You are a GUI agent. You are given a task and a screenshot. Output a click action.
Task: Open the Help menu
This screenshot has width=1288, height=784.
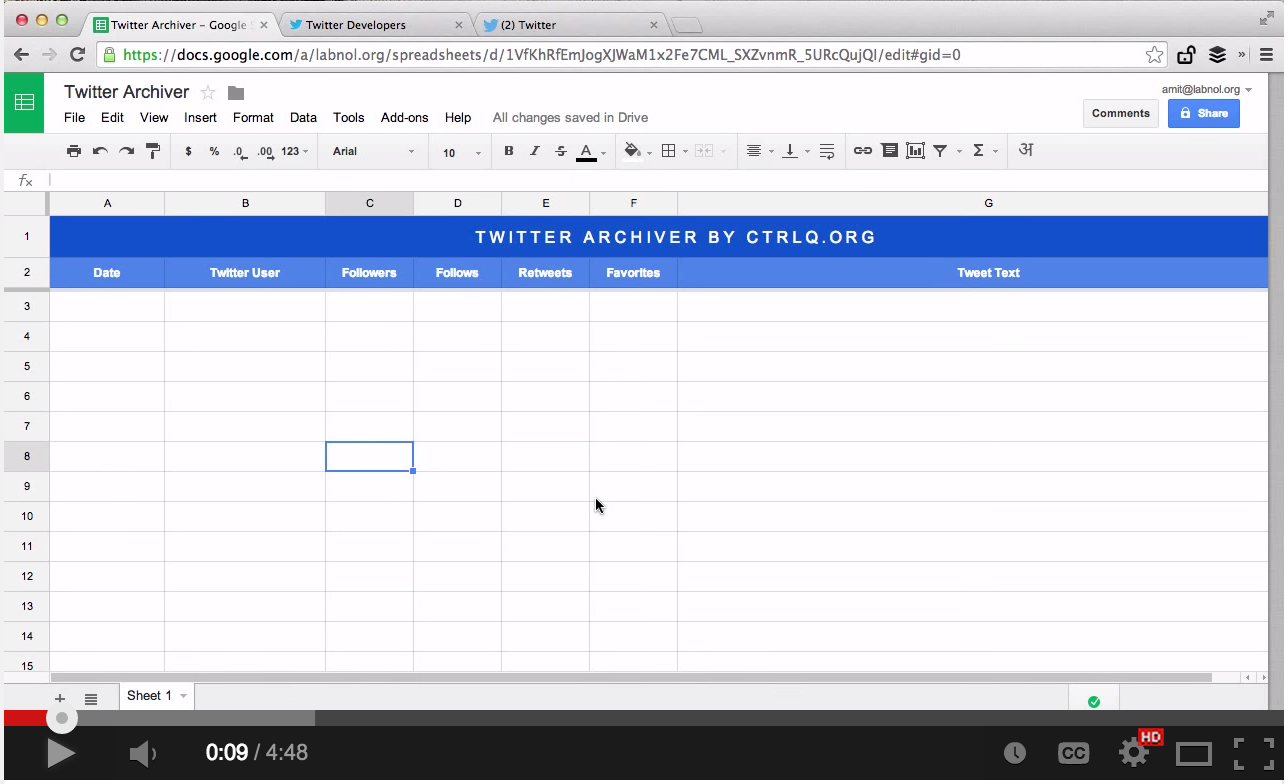coord(458,117)
